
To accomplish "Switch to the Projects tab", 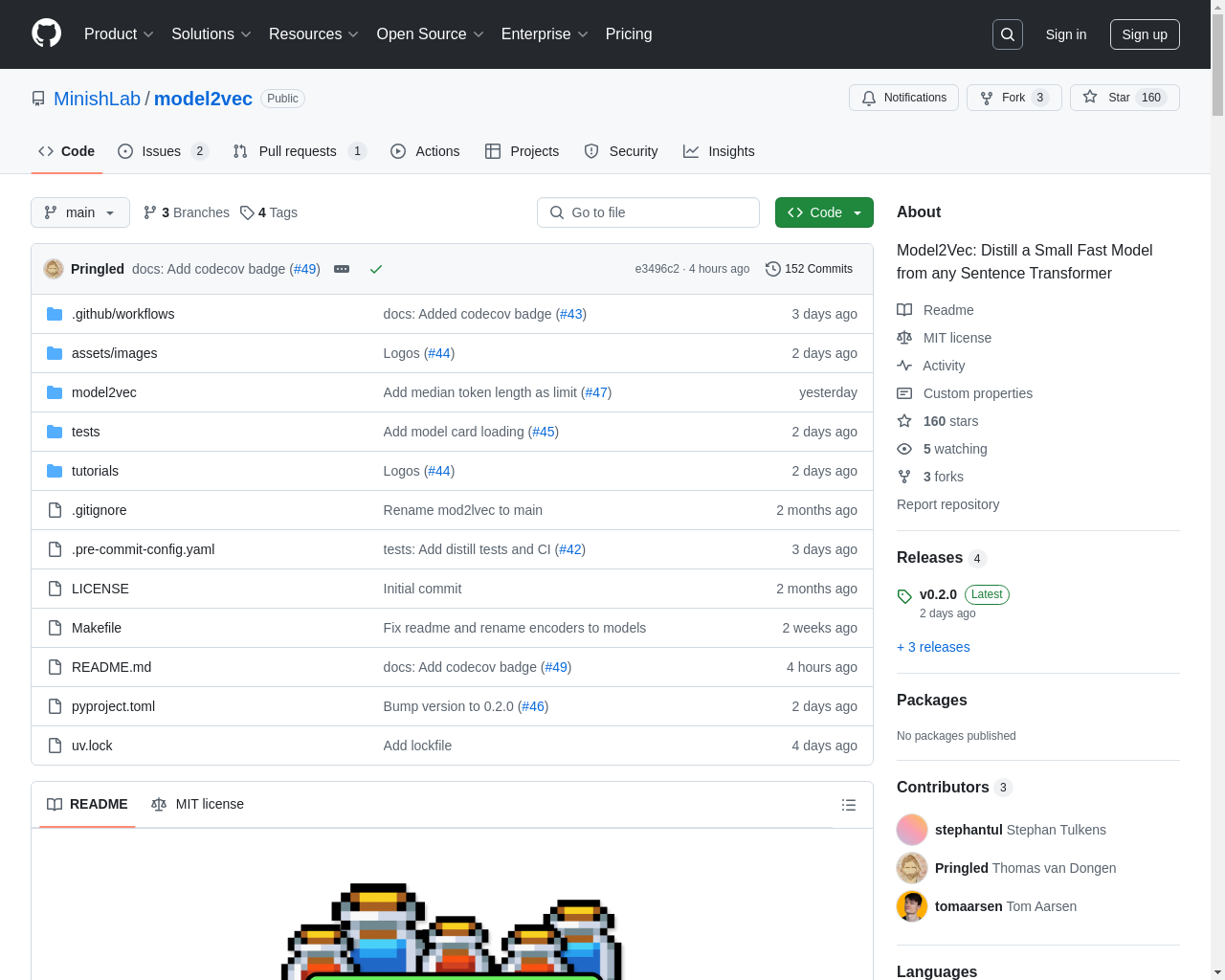I will click(x=522, y=151).
